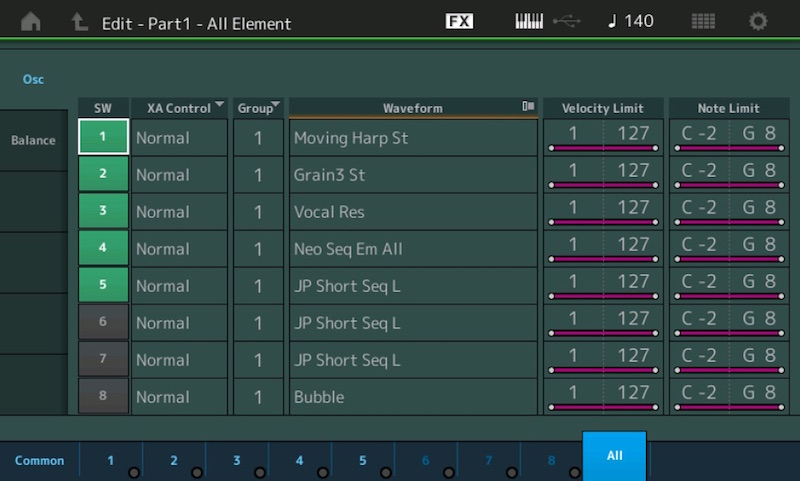This screenshot has height=481, width=800.
Task: Select the Bubble waveform field
Action: pyautogui.click(x=413, y=396)
